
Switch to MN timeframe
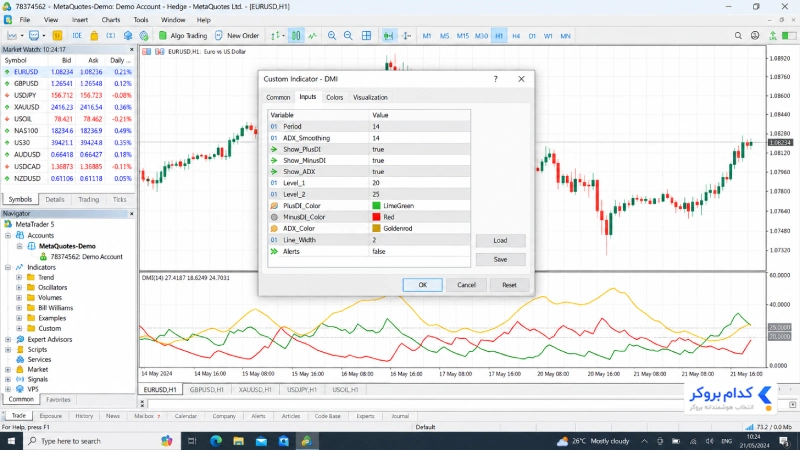(565, 36)
